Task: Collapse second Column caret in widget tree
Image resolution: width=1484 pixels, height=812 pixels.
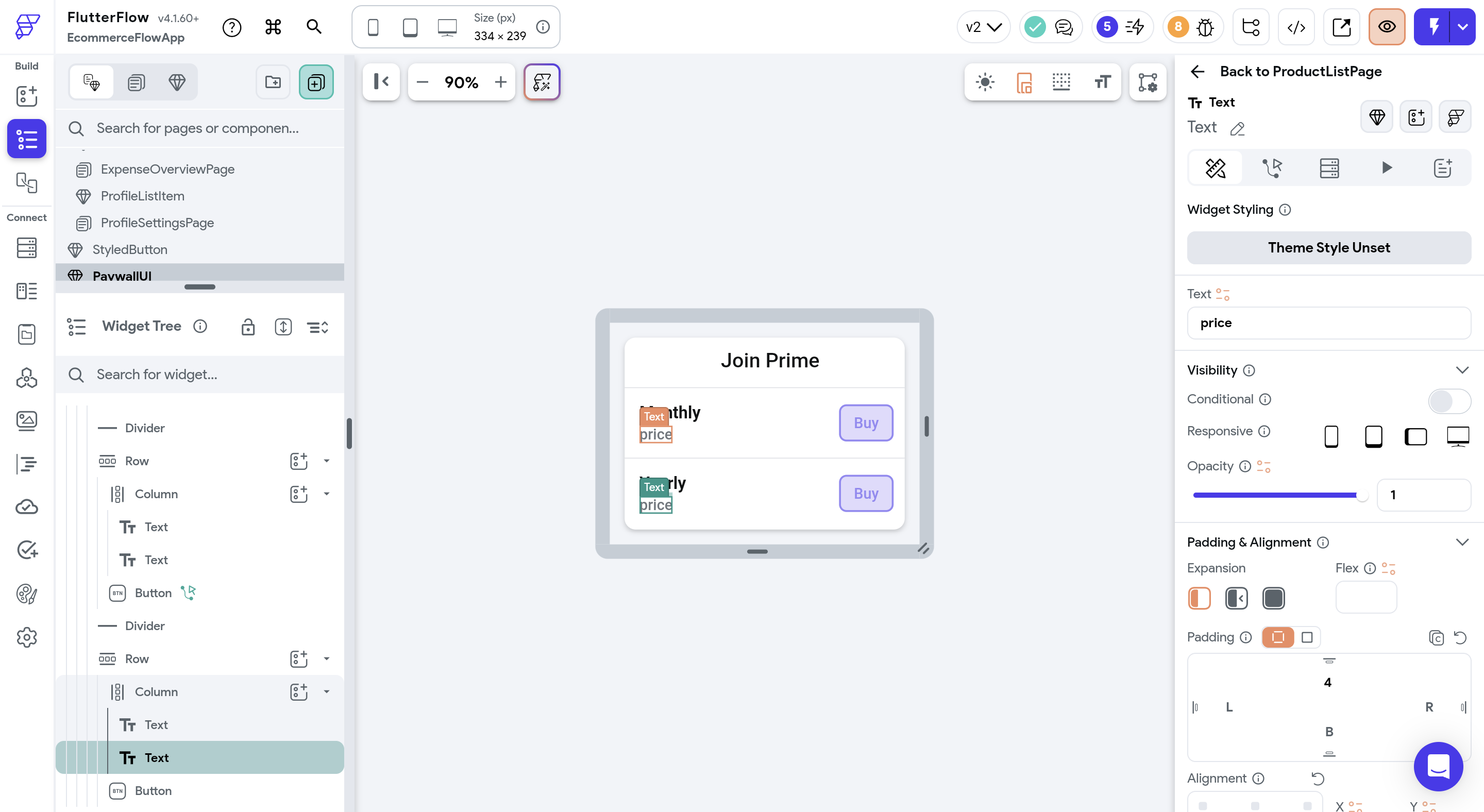Action: click(x=327, y=691)
